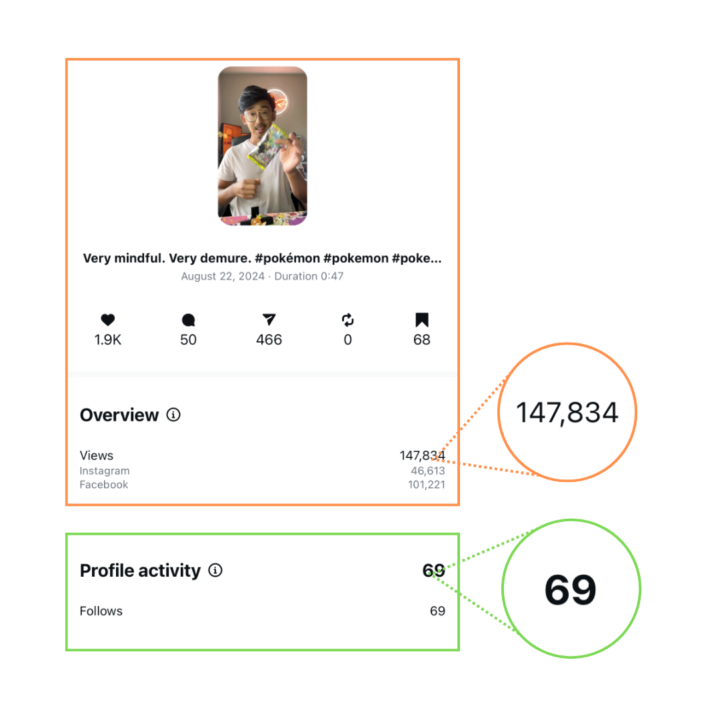Open the reel video thumbnail
Viewport: 720px width, 720px height.
click(262, 146)
